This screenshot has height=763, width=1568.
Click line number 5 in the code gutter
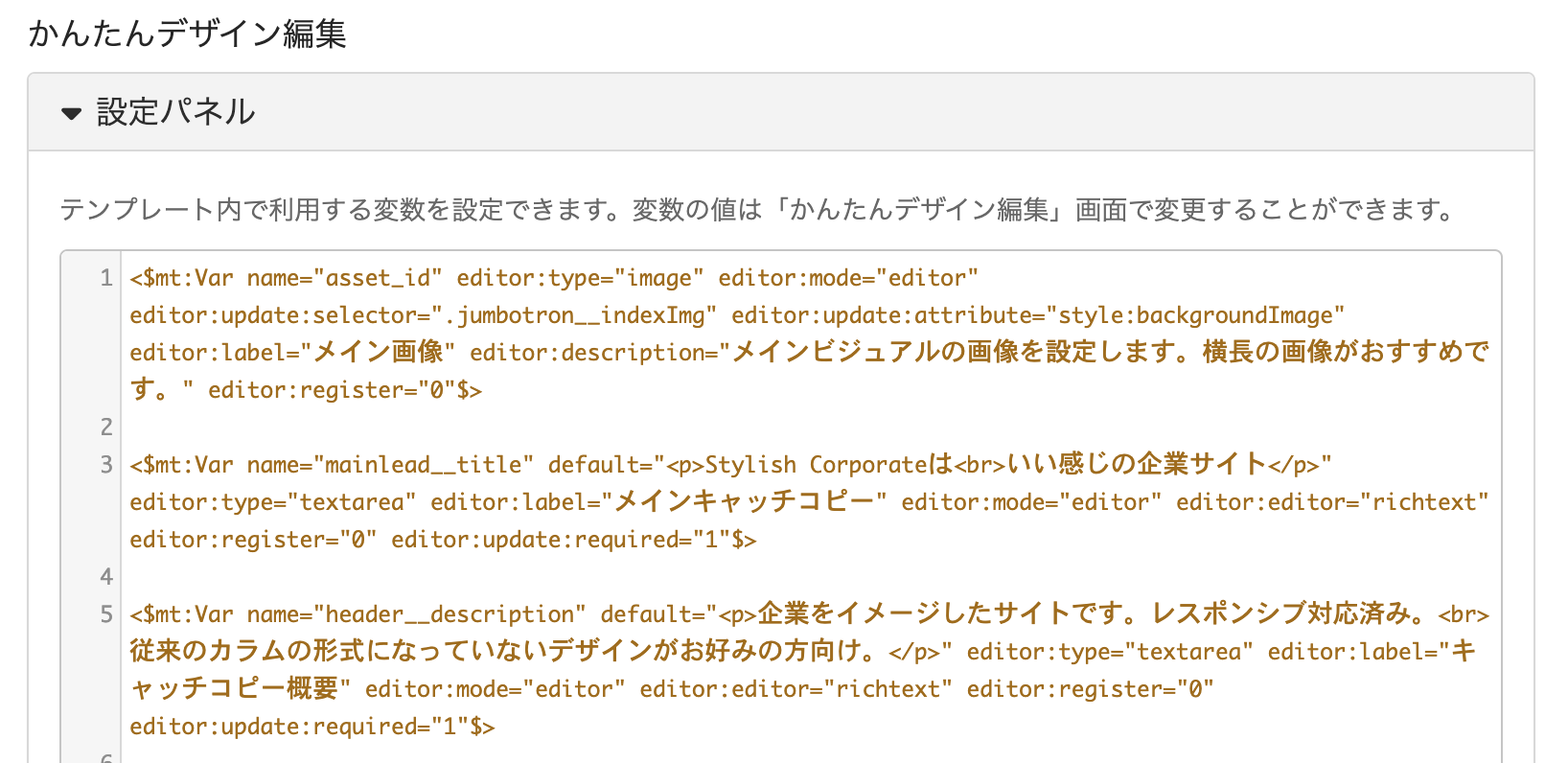click(106, 614)
